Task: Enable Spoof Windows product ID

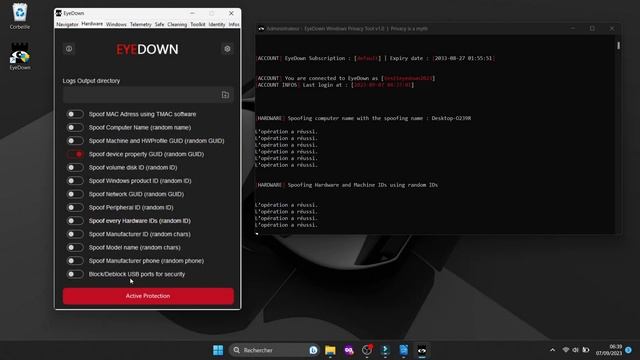Action: tap(75, 181)
